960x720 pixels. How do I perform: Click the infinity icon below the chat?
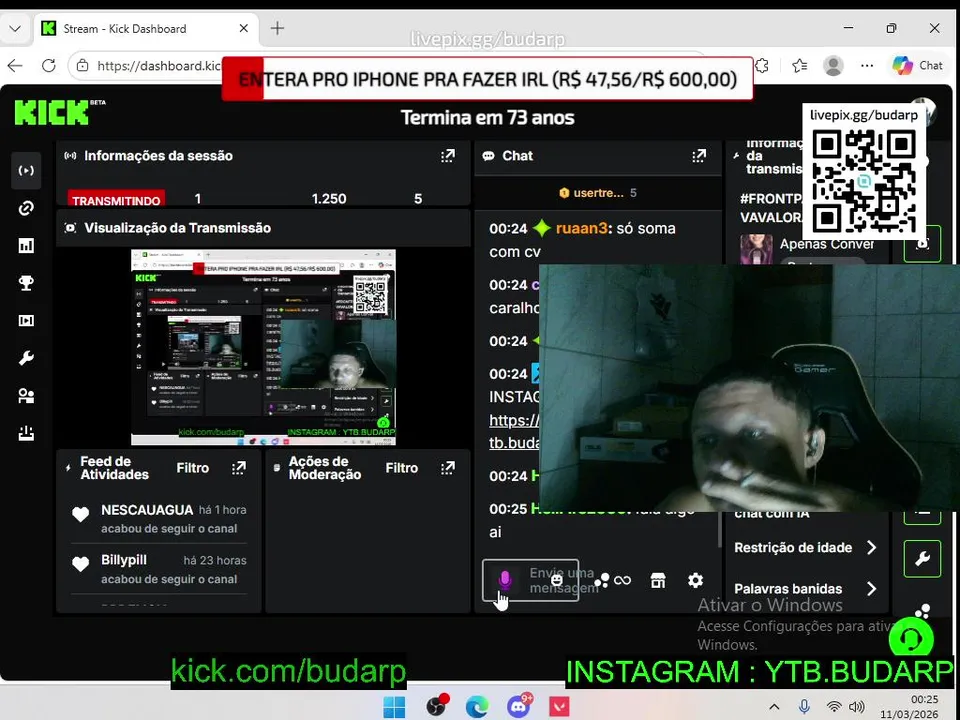click(x=622, y=580)
